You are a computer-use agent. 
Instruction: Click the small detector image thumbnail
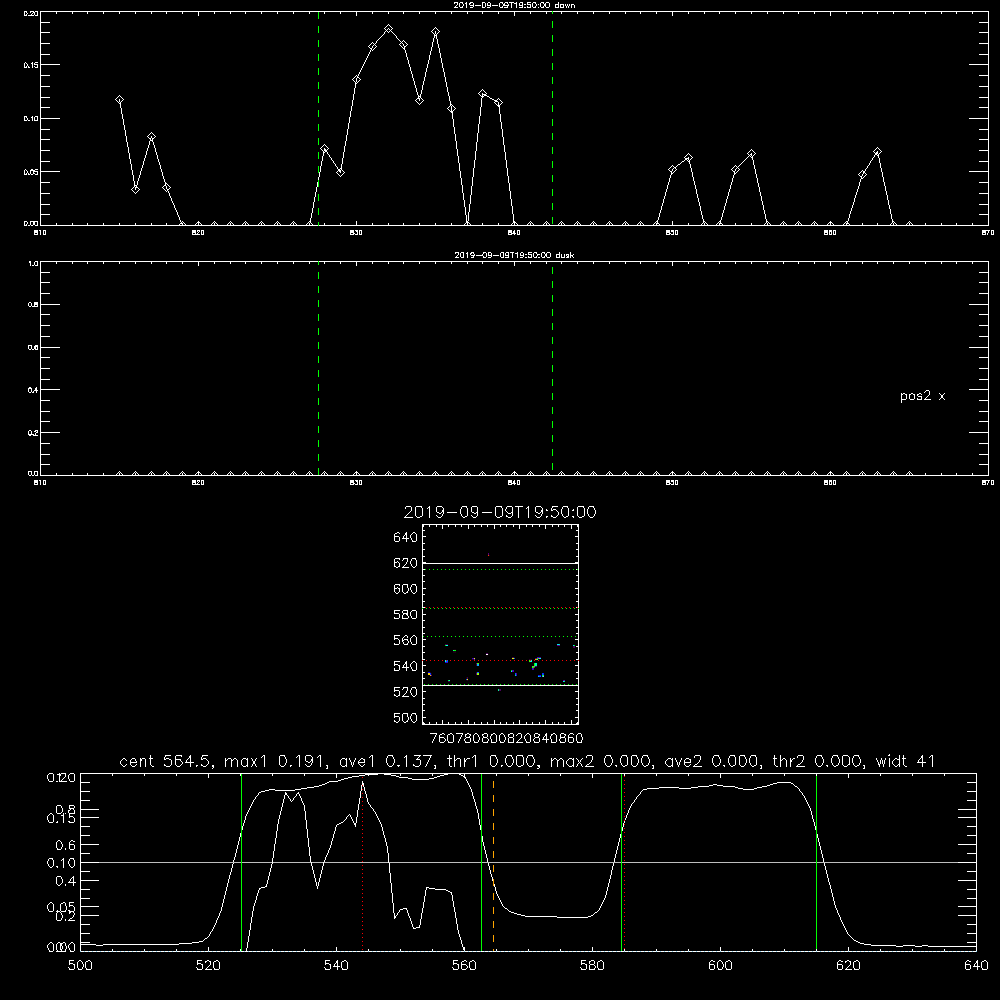point(500,624)
